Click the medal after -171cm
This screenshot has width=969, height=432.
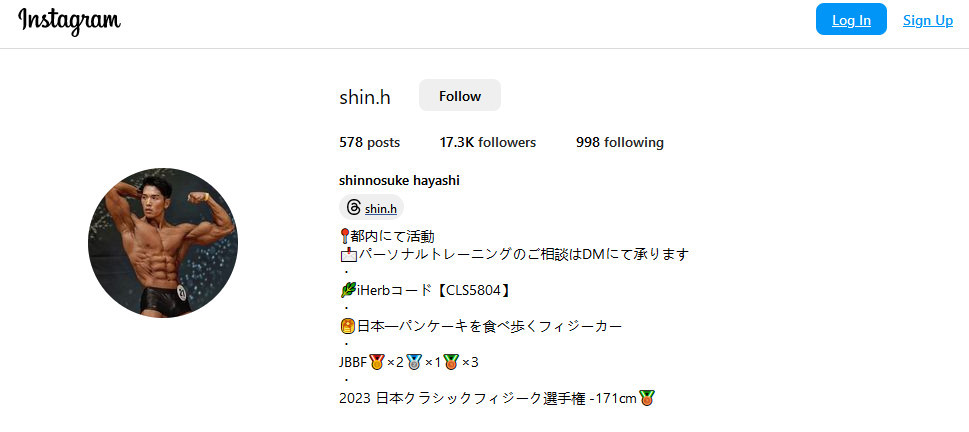[646, 398]
